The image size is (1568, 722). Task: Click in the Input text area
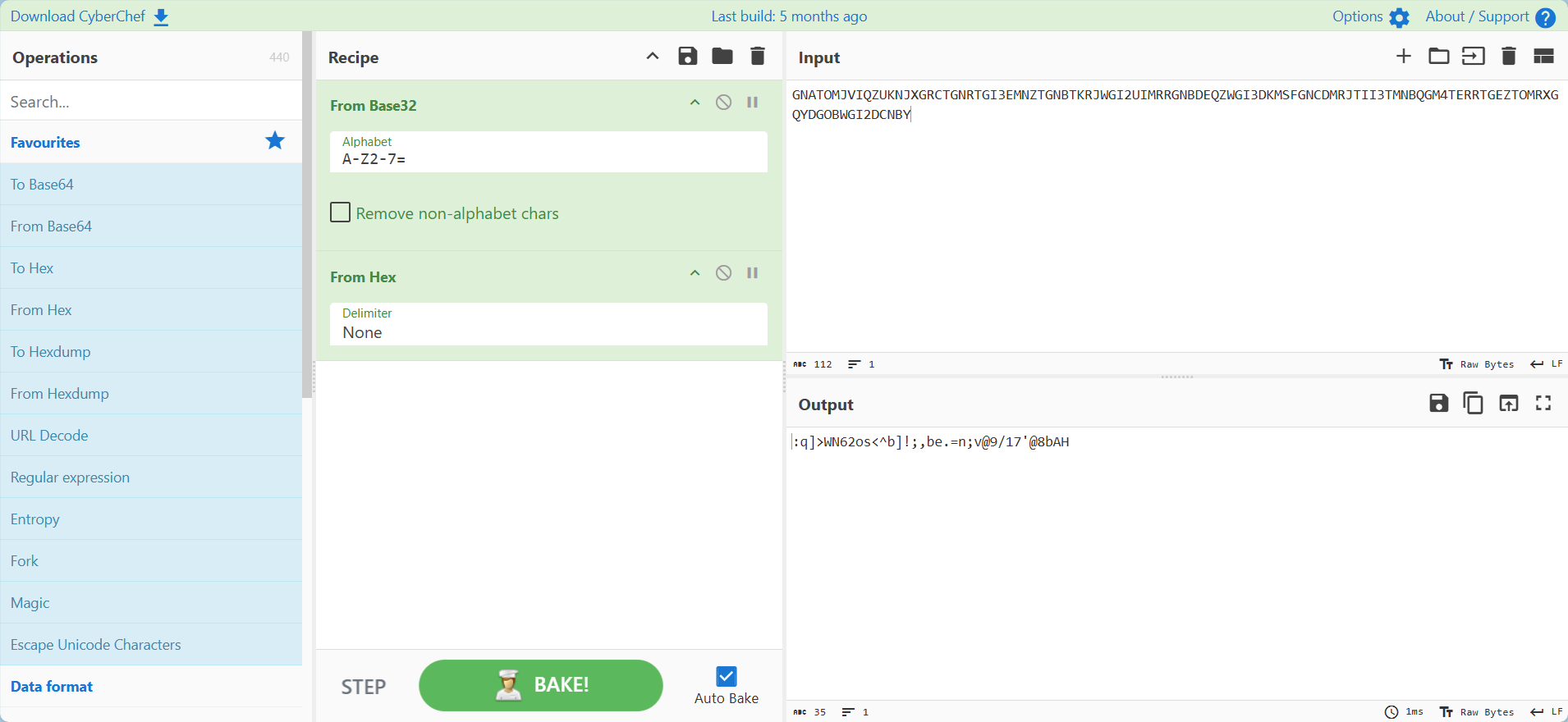pos(1176,217)
